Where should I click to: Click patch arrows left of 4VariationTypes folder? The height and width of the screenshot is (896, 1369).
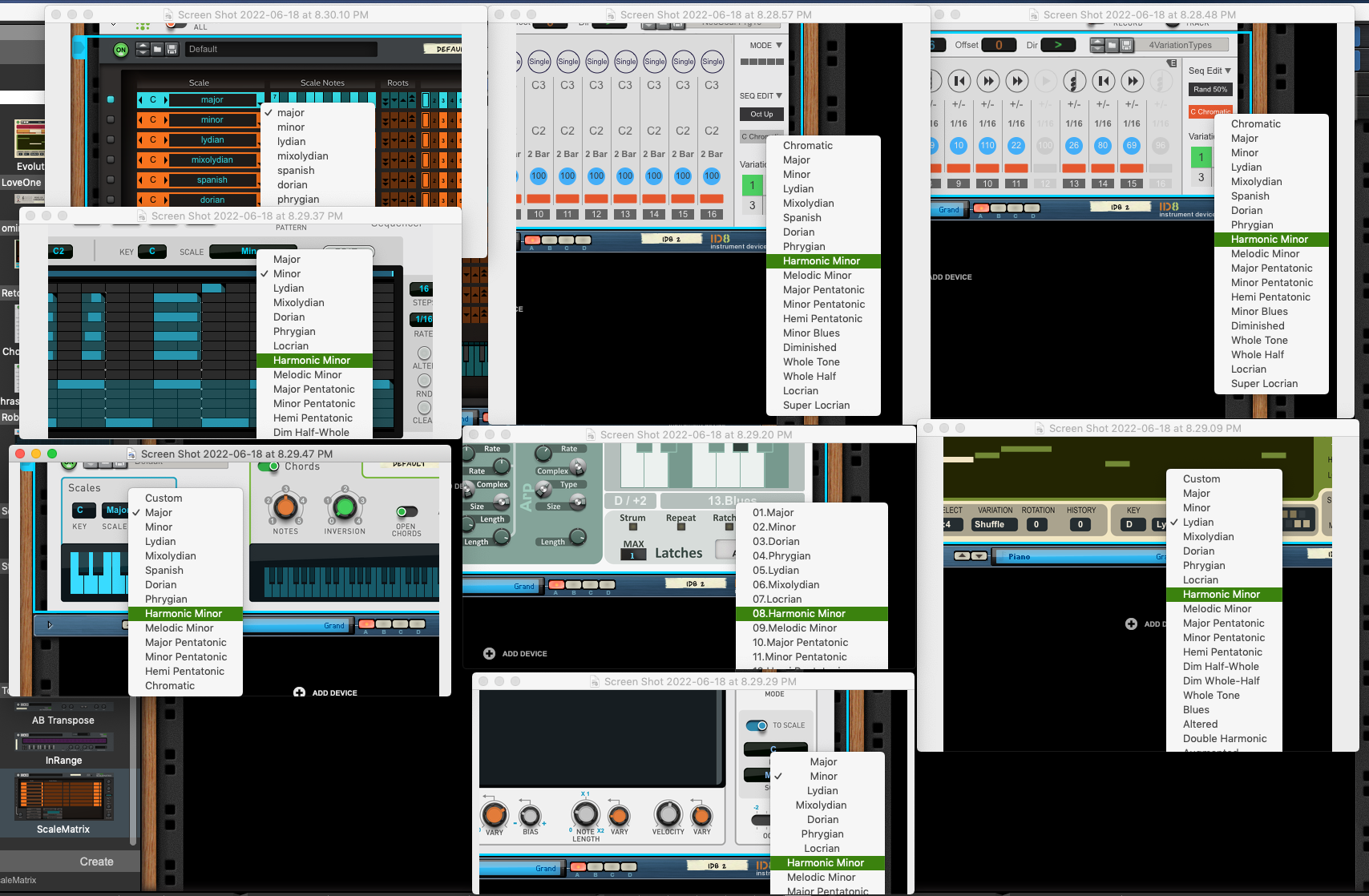pos(1098,45)
